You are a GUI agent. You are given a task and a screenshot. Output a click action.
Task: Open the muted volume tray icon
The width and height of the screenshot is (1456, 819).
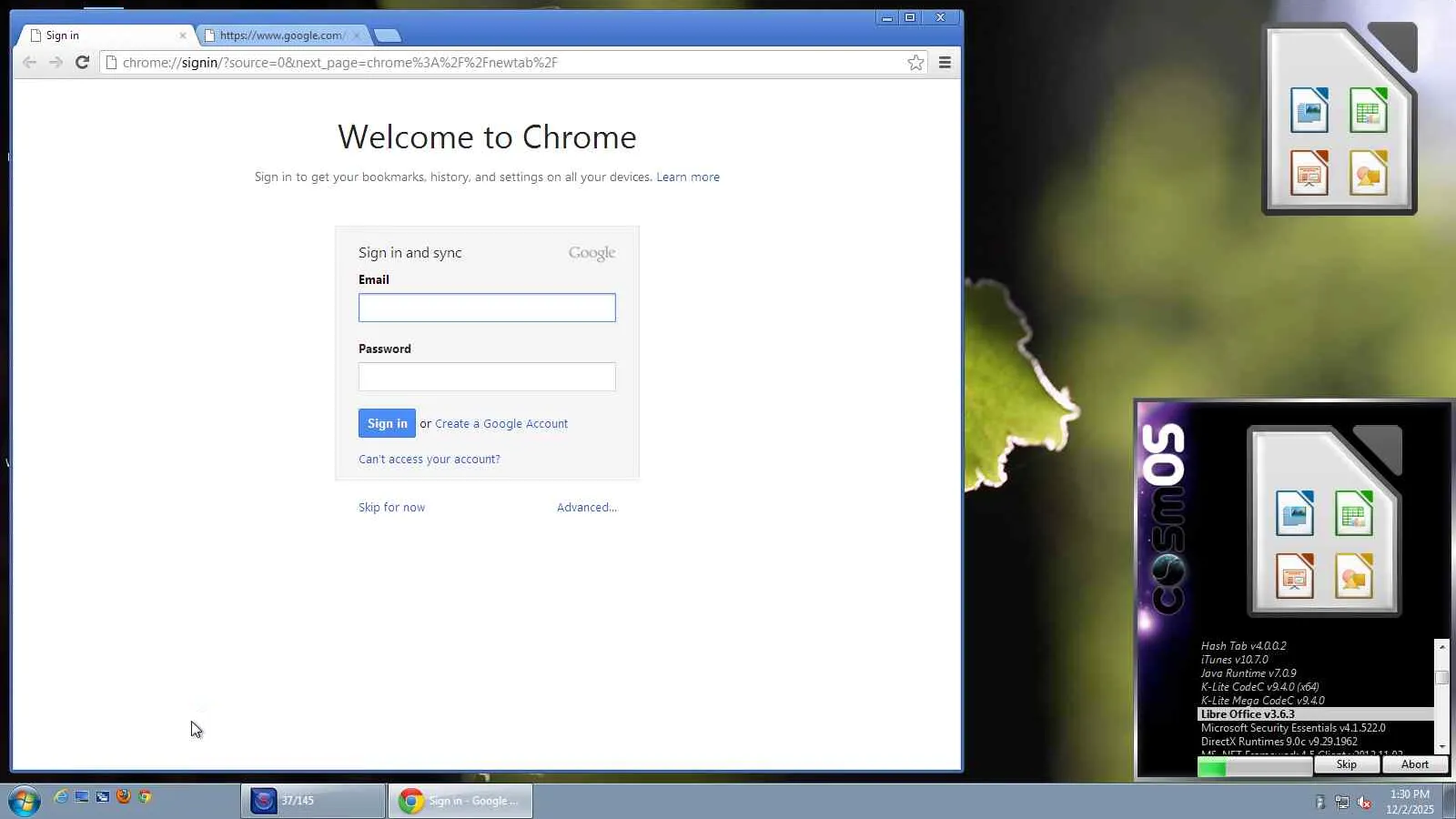[x=1365, y=802]
